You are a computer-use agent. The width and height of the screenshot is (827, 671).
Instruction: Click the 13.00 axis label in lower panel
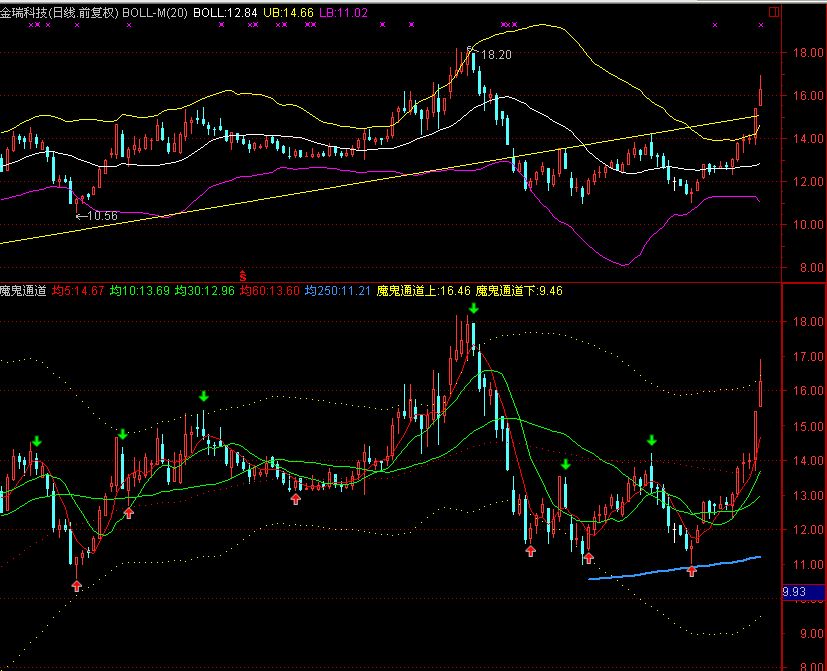point(809,495)
